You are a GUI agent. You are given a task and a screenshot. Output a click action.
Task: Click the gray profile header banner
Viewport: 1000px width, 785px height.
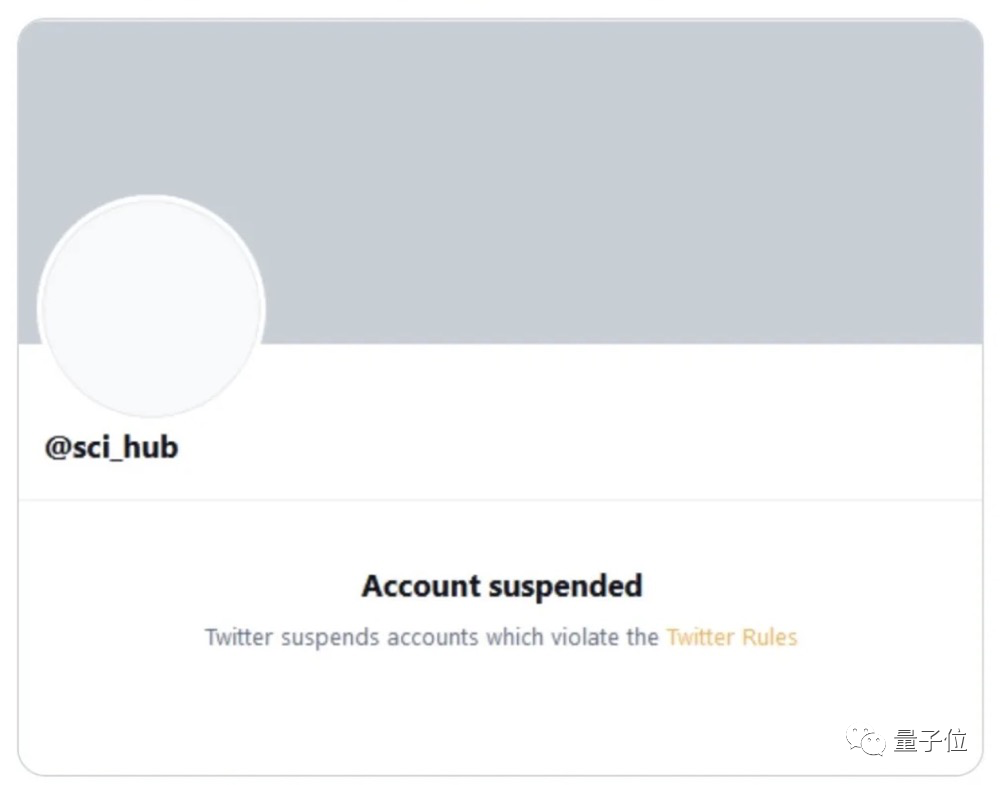point(600,180)
